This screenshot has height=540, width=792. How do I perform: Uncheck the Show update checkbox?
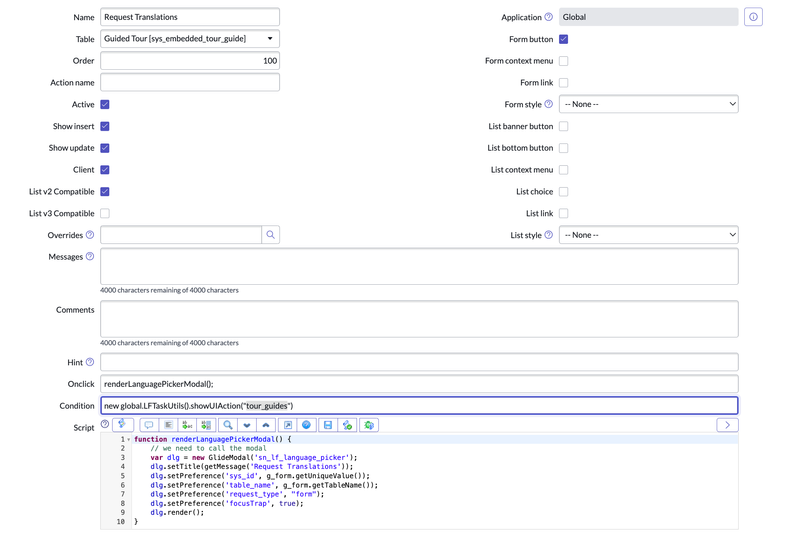click(x=105, y=148)
